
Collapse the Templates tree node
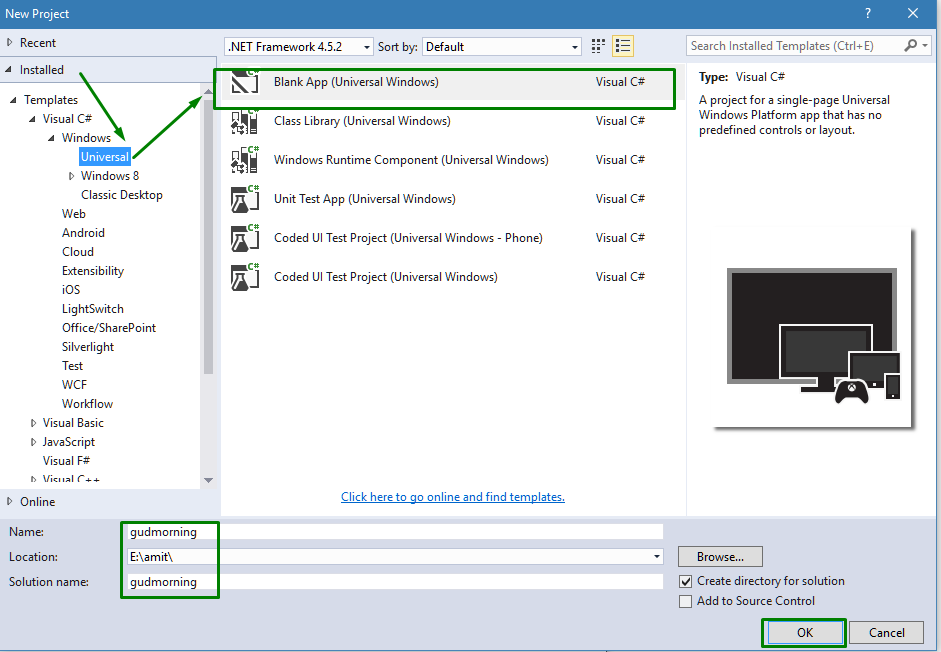click(13, 100)
